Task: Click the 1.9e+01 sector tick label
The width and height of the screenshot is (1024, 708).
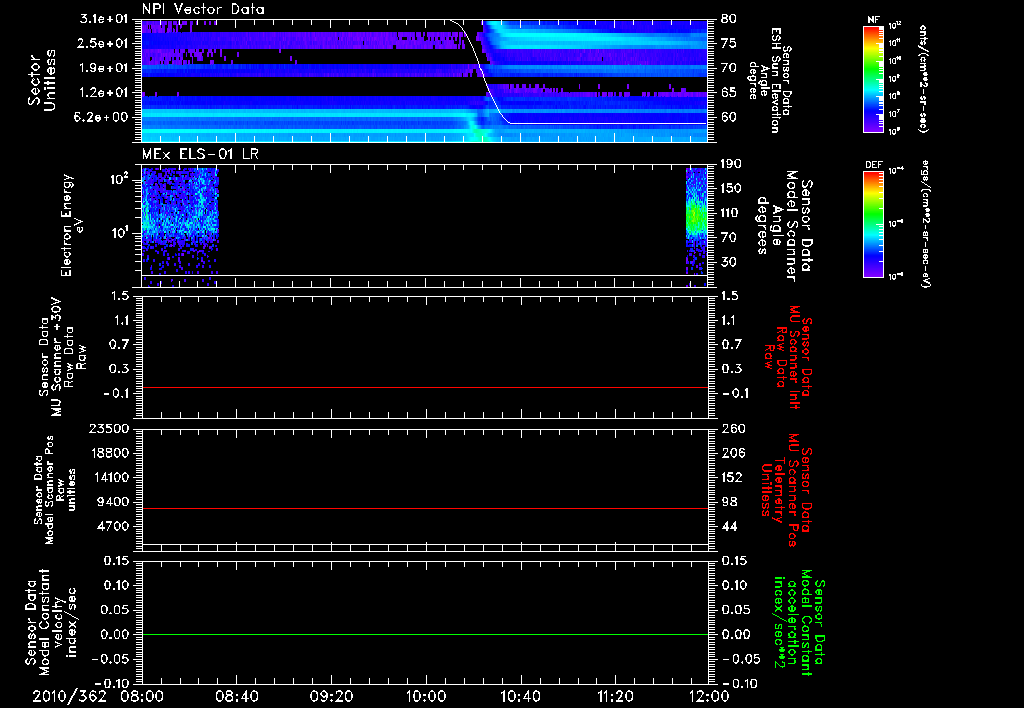Action: point(103,68)
